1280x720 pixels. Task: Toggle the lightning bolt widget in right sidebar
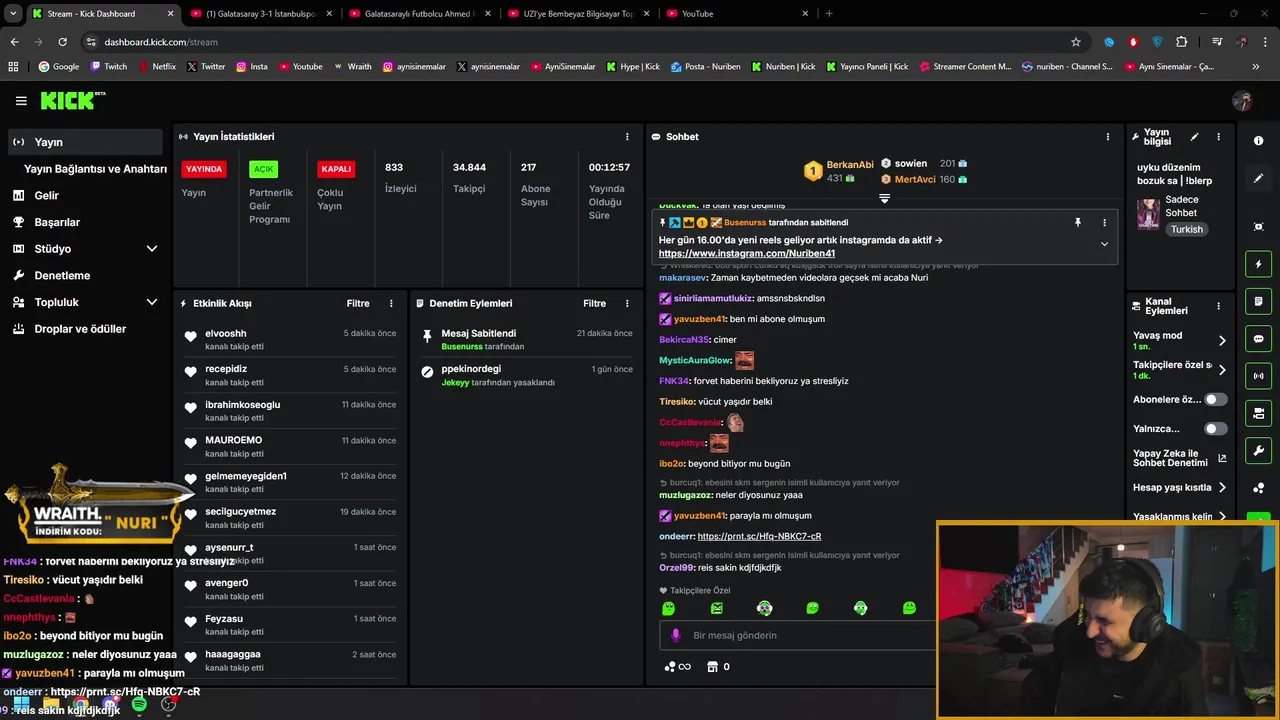pyautogui.click(x=1258, y=264)
